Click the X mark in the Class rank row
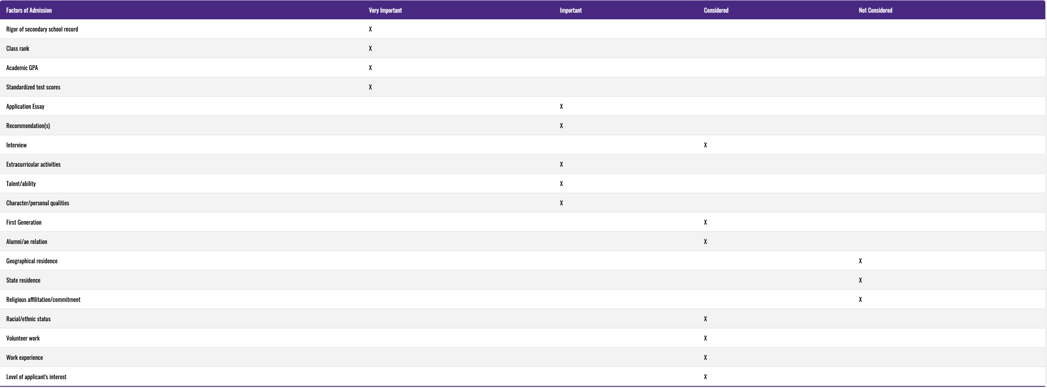The image size is (1047, 388). [x=371, y=49]
